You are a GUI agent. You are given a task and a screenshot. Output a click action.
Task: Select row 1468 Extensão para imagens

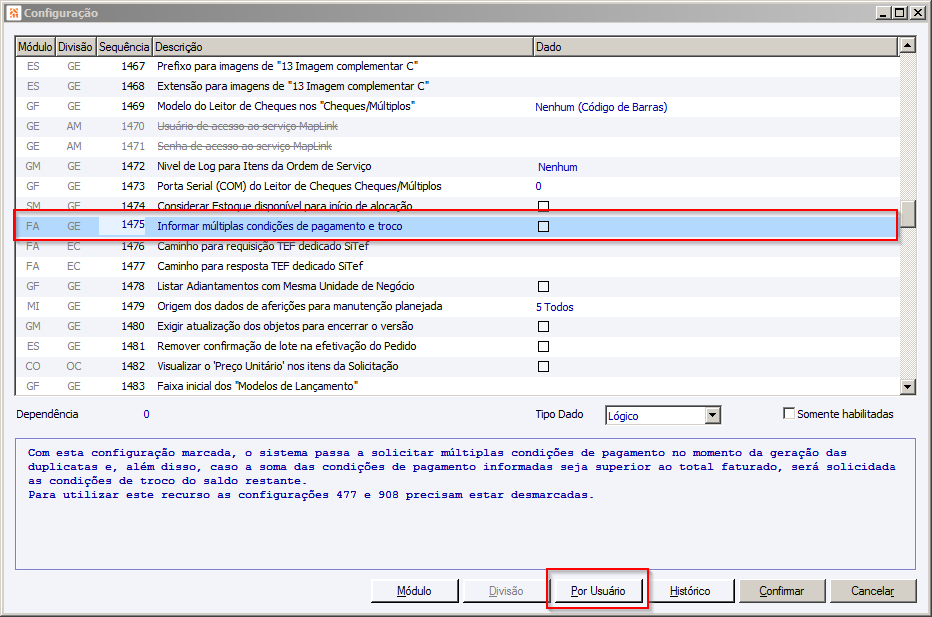(x=456, y=87)
